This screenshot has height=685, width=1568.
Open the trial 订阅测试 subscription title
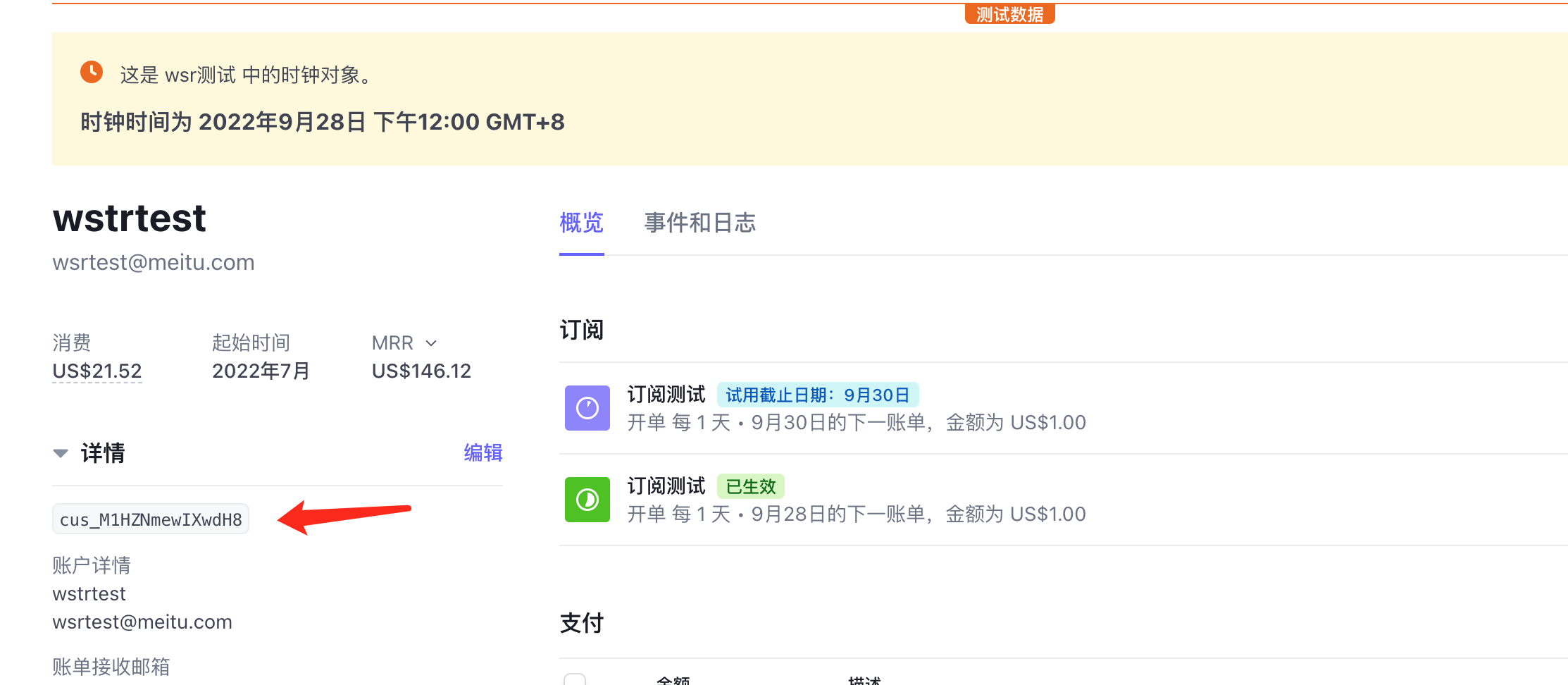(x=666, y=395)
